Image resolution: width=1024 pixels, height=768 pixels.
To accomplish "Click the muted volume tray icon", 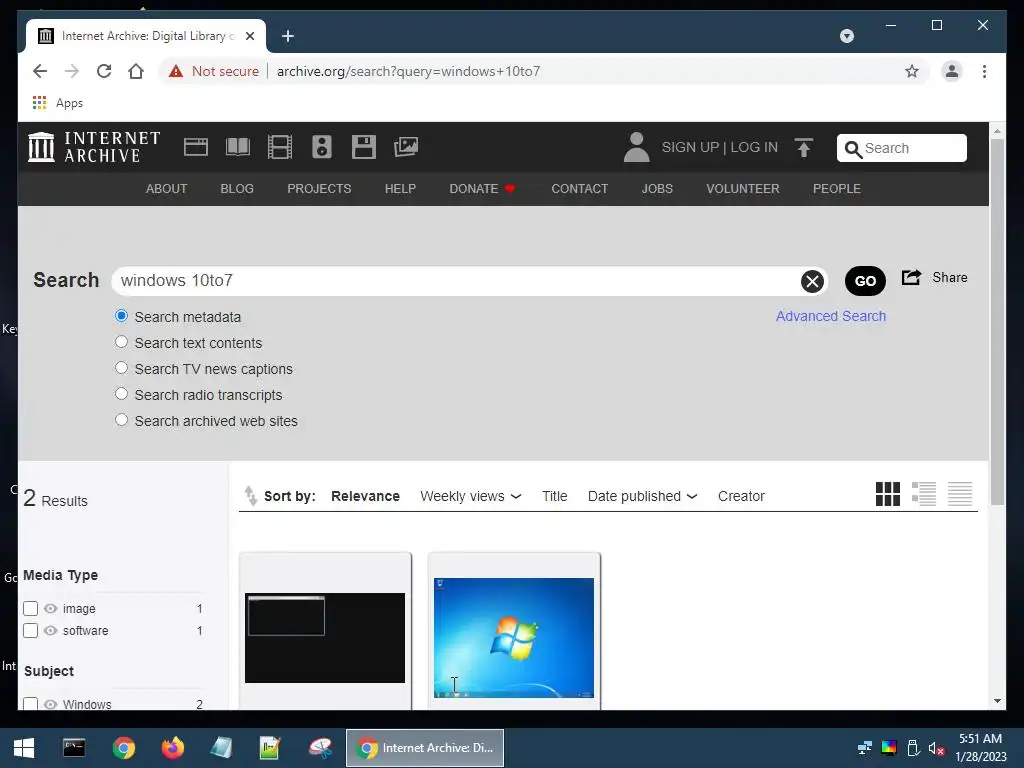I will point(936,748).
